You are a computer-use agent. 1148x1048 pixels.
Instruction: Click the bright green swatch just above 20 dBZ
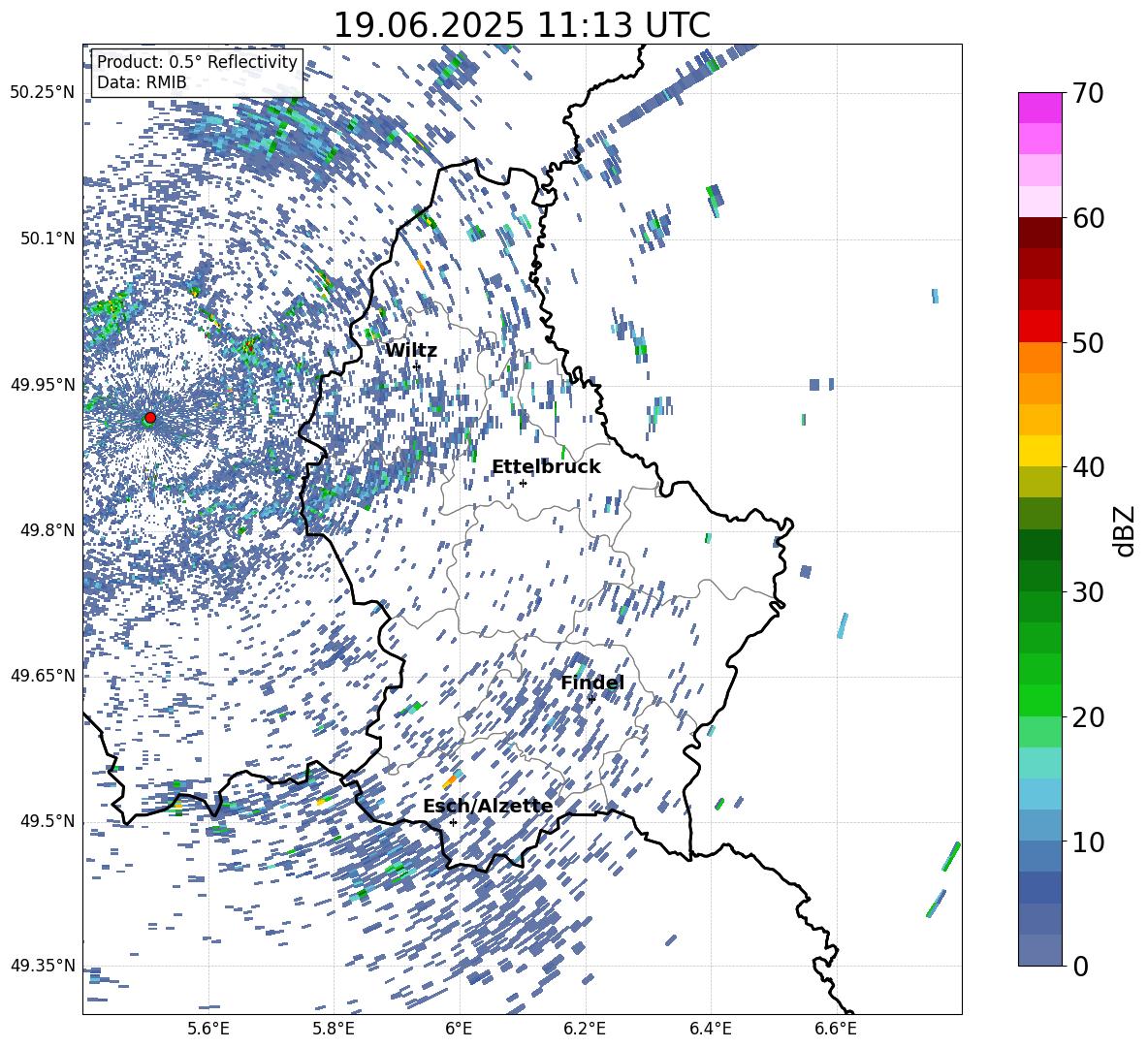pos(1039,700)
